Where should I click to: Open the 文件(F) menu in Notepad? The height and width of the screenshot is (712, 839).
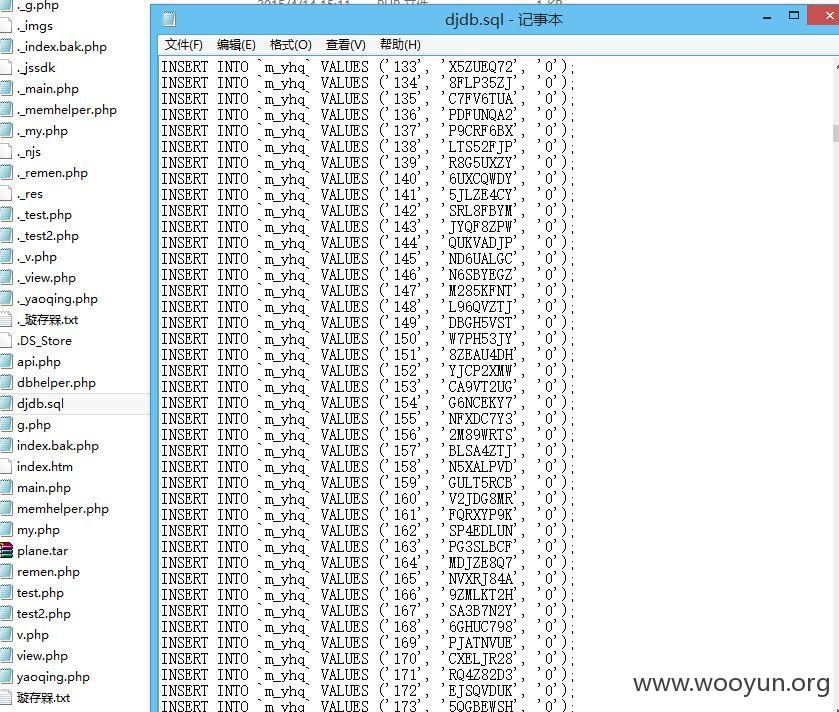184,45
